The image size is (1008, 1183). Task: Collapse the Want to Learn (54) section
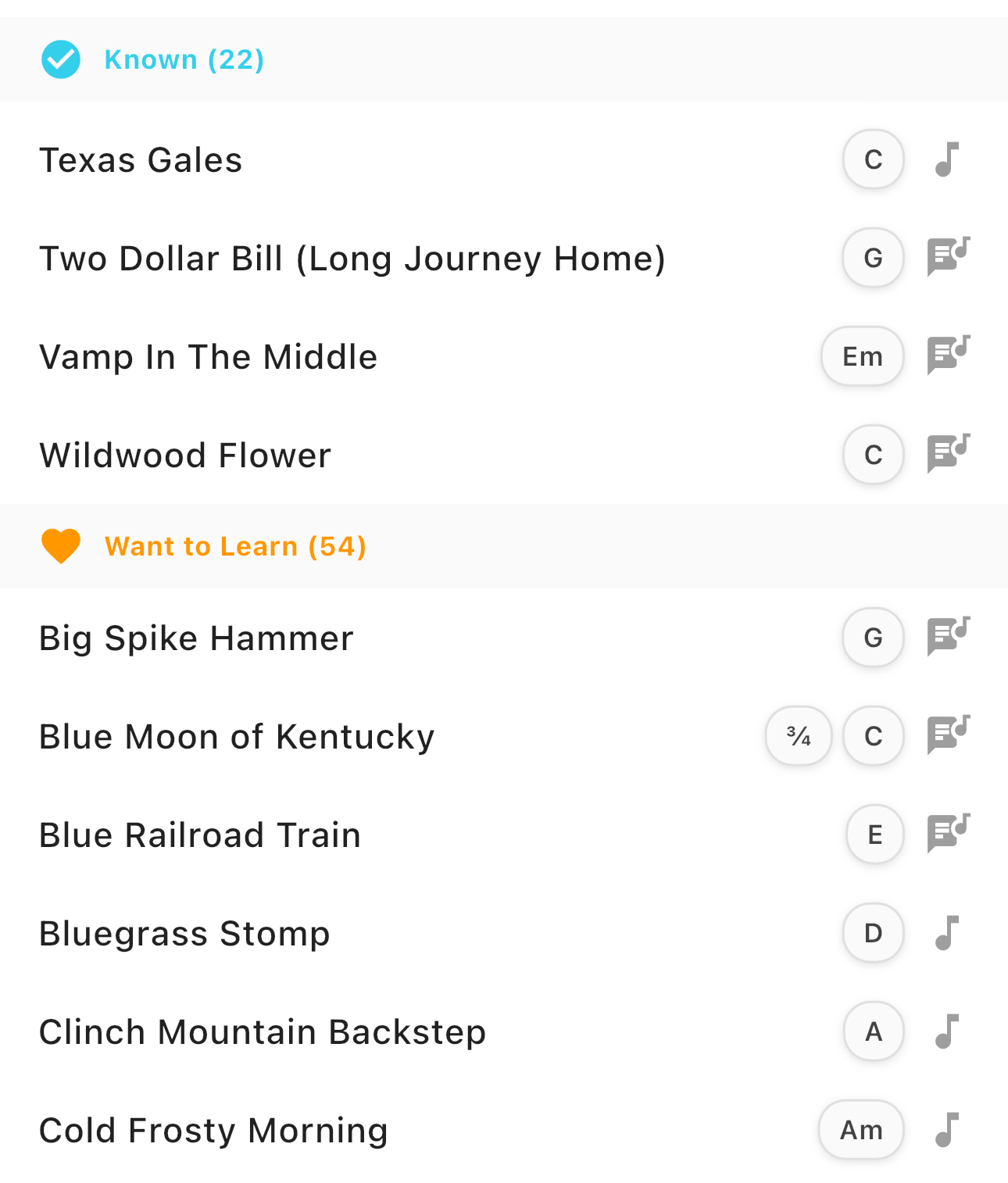pos(235,546)
